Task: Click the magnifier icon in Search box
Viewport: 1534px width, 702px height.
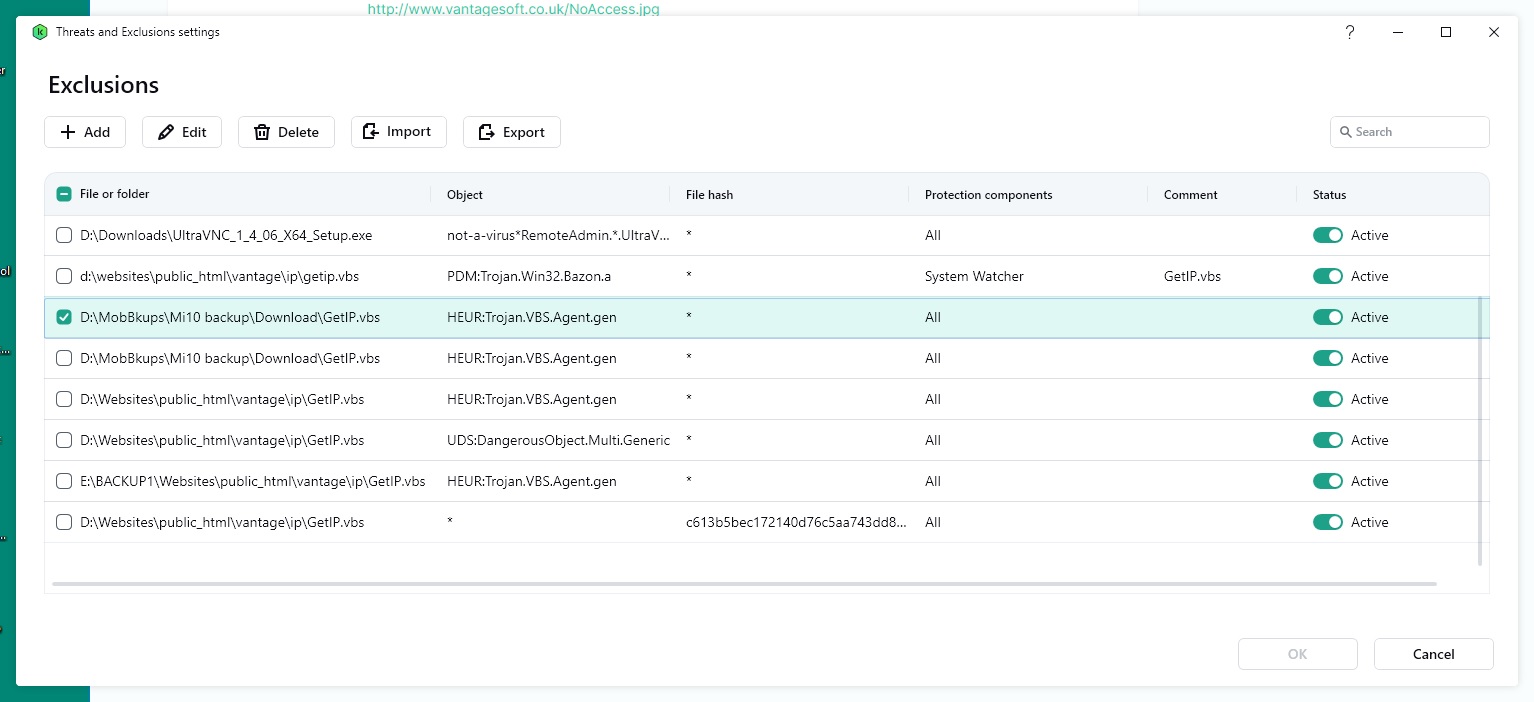Action: pyautogui.click(x=1346, y=132)
